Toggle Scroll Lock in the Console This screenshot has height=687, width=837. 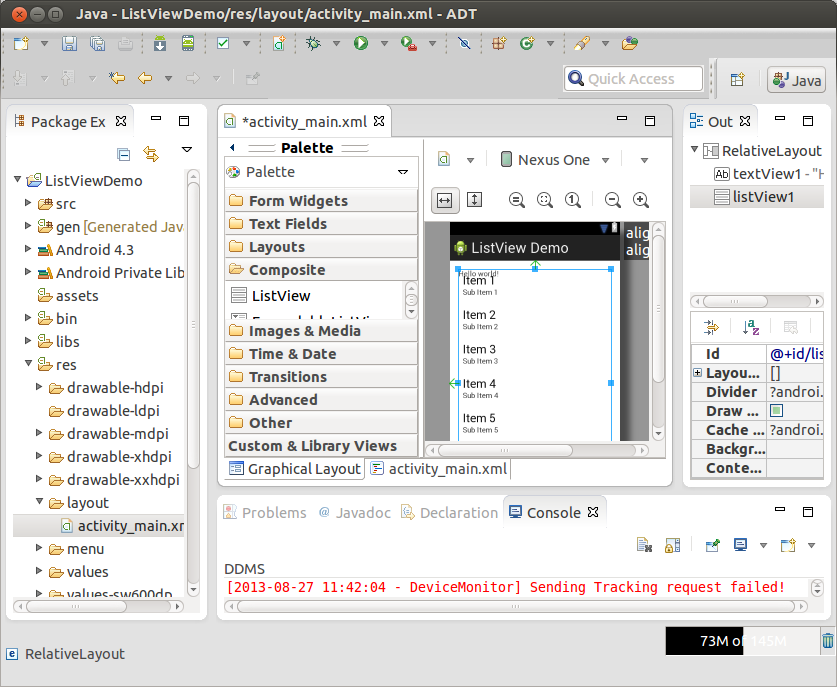(672, 544)
